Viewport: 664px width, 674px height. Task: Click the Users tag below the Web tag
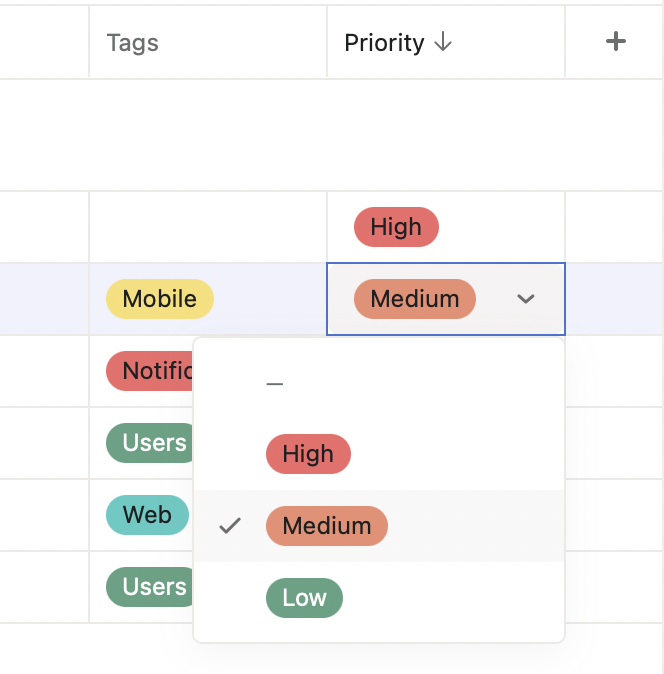[149, 587]
